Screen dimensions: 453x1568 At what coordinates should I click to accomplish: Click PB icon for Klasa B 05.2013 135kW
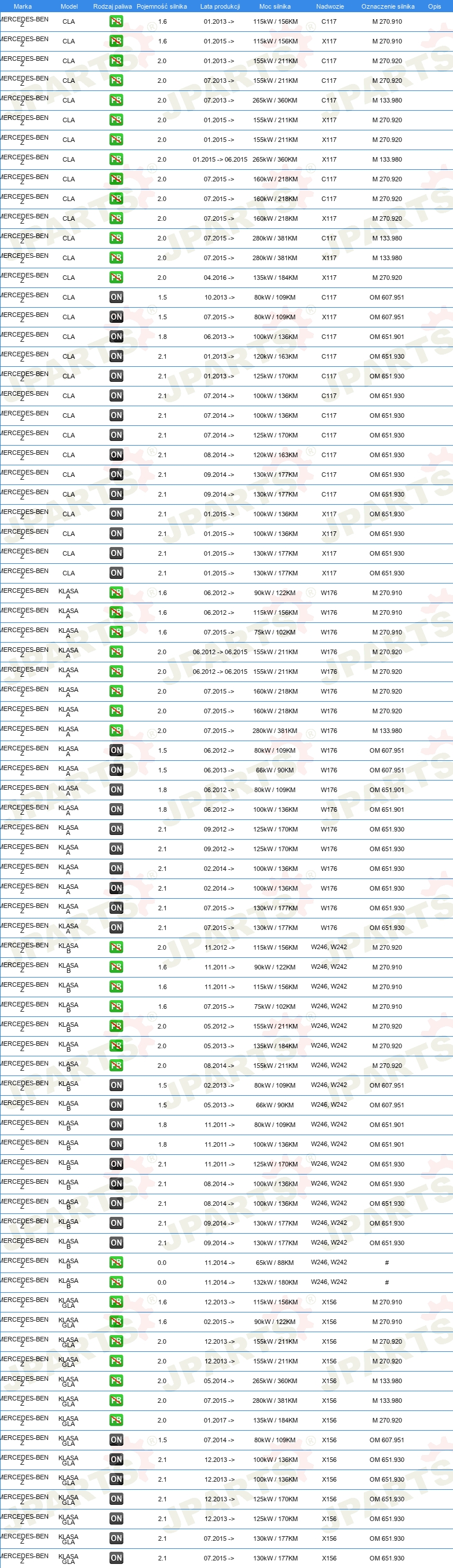pos(116,1046)
